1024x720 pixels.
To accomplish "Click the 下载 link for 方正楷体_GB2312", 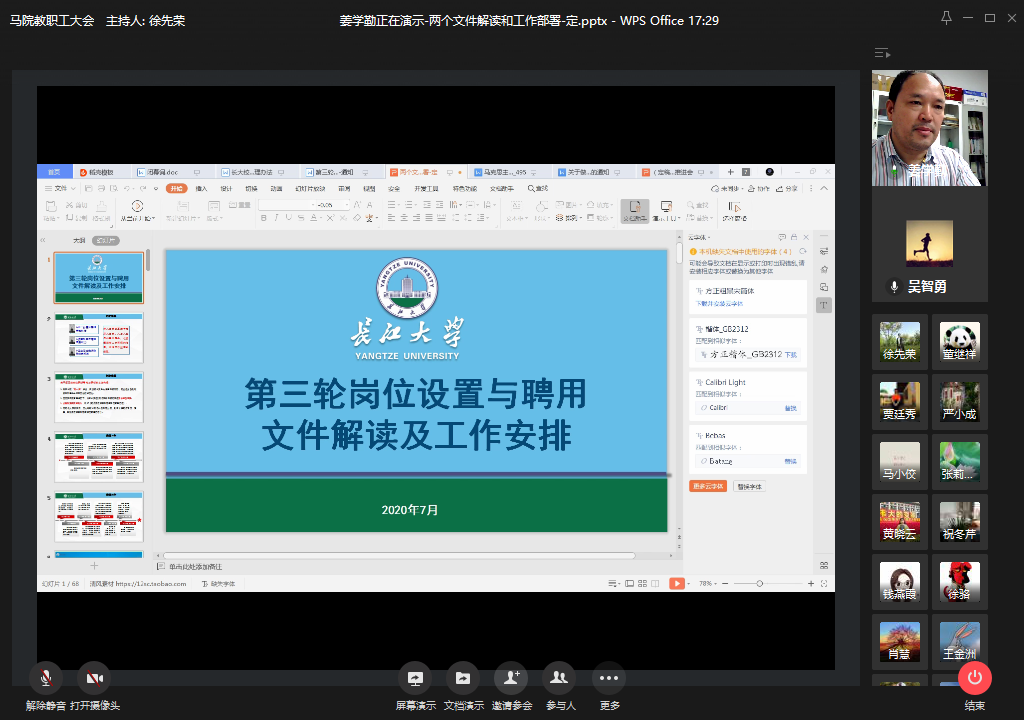I will (x=791, y=354).
